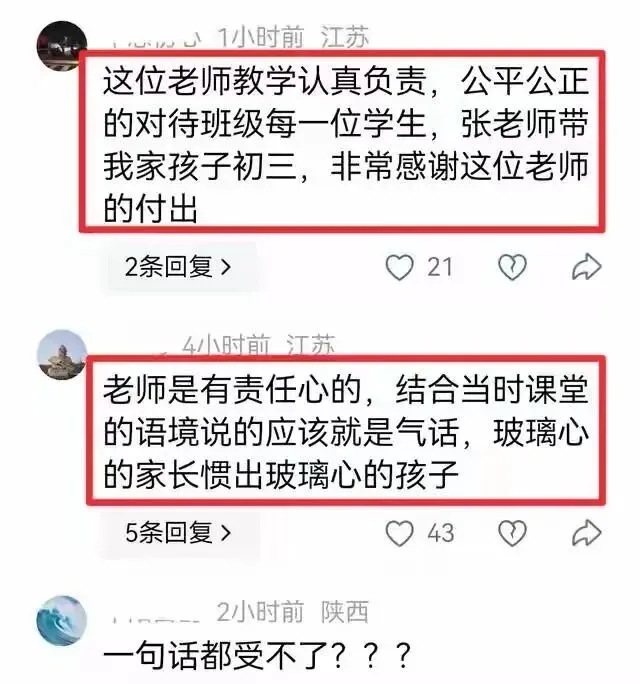Viewport: 640px width, 684px height.
Task: Share the second comment about 玻璃心
Action: (x=586, y=533)
